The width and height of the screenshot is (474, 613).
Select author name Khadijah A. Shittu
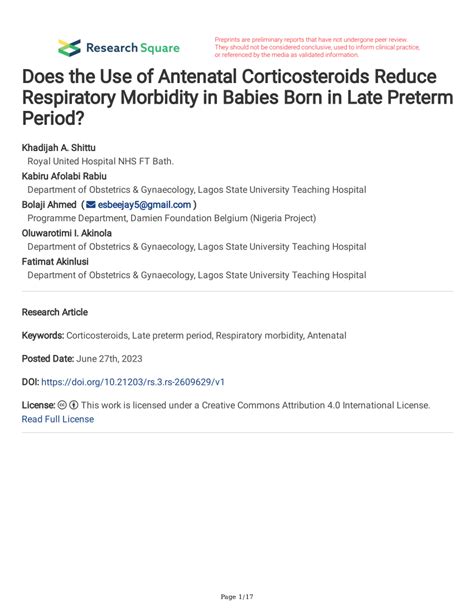pos(59,148)
